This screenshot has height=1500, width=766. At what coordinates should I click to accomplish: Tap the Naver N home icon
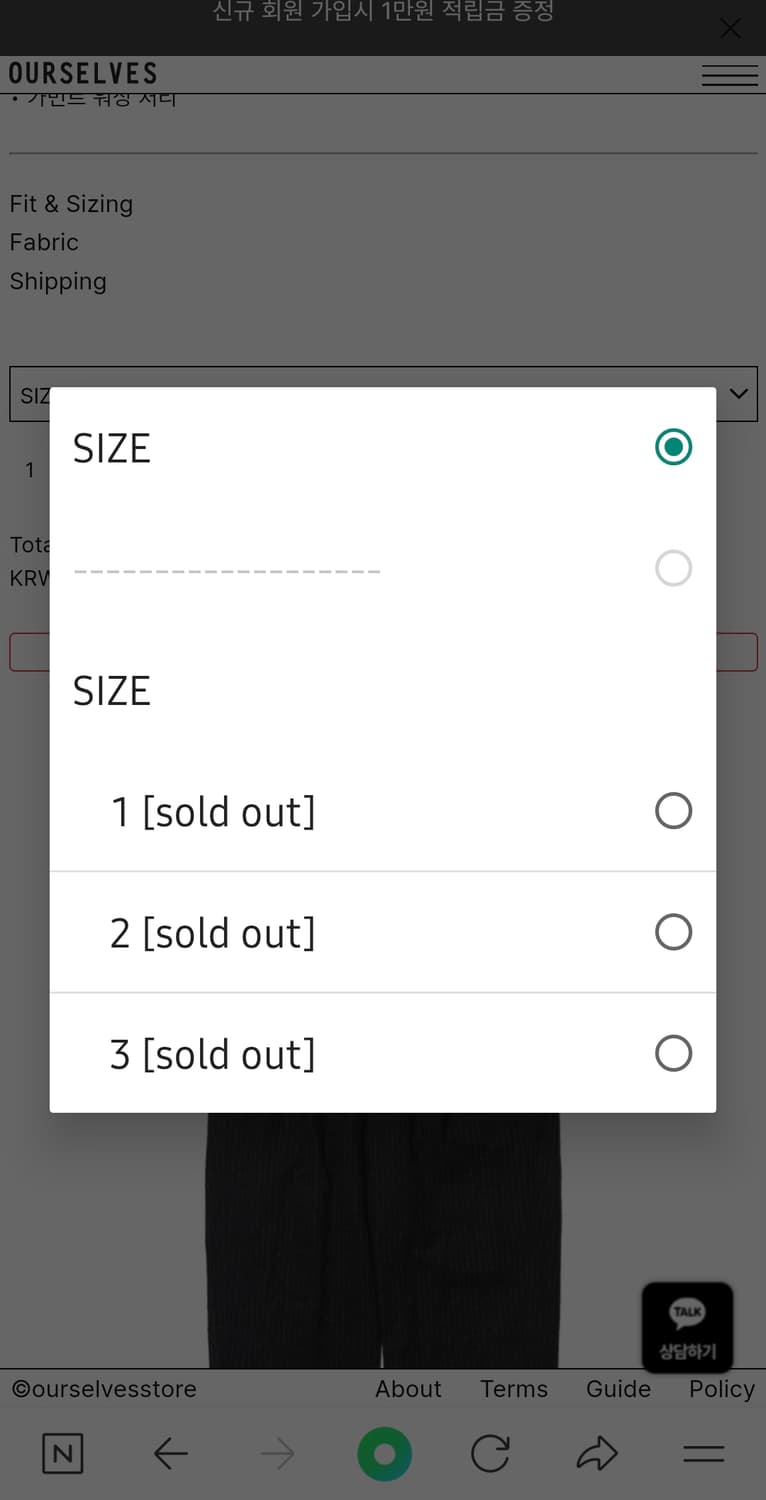pyautogui.click(x=62, y=1453)
